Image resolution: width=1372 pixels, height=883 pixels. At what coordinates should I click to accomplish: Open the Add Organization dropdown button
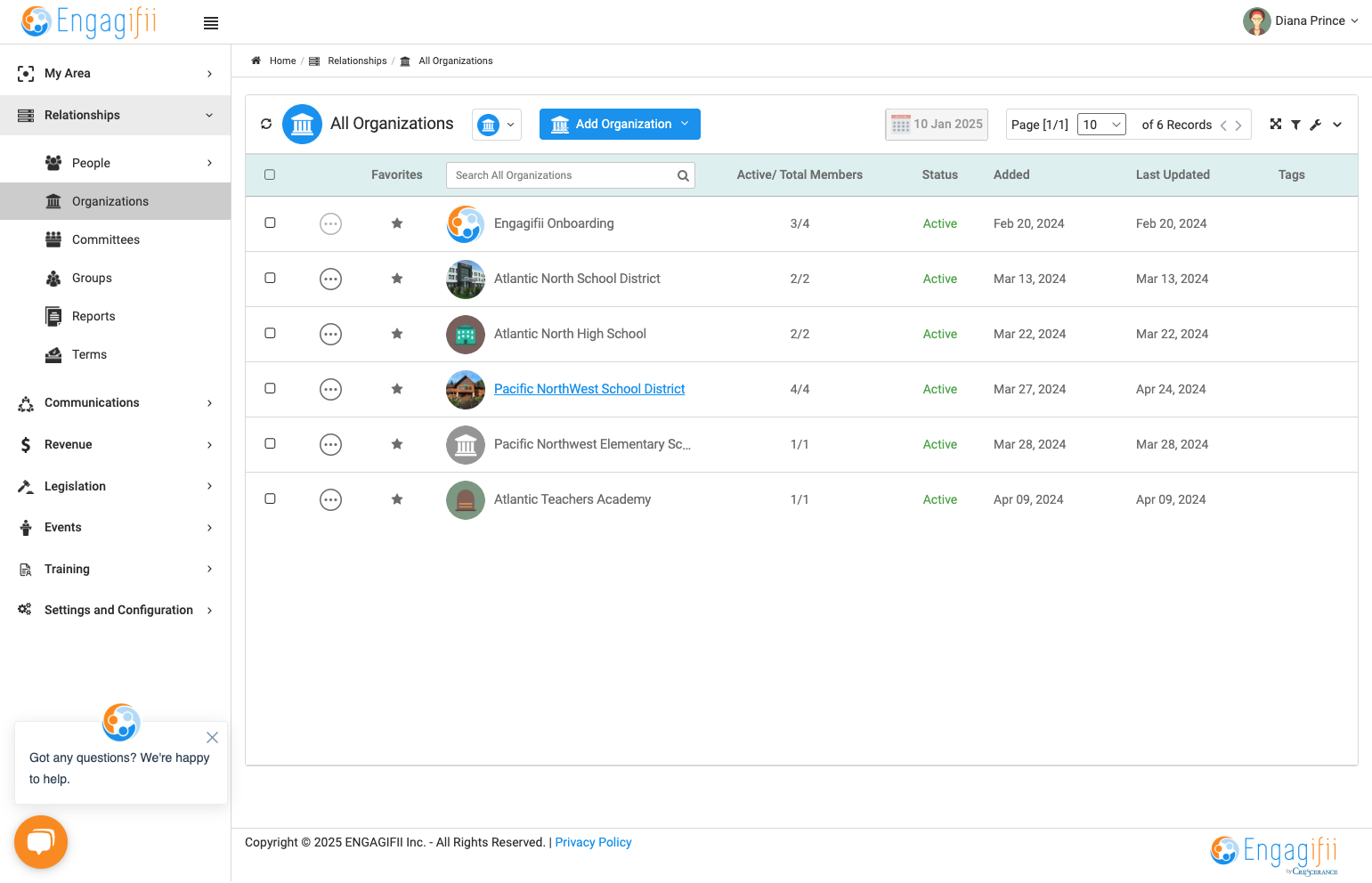620,124
